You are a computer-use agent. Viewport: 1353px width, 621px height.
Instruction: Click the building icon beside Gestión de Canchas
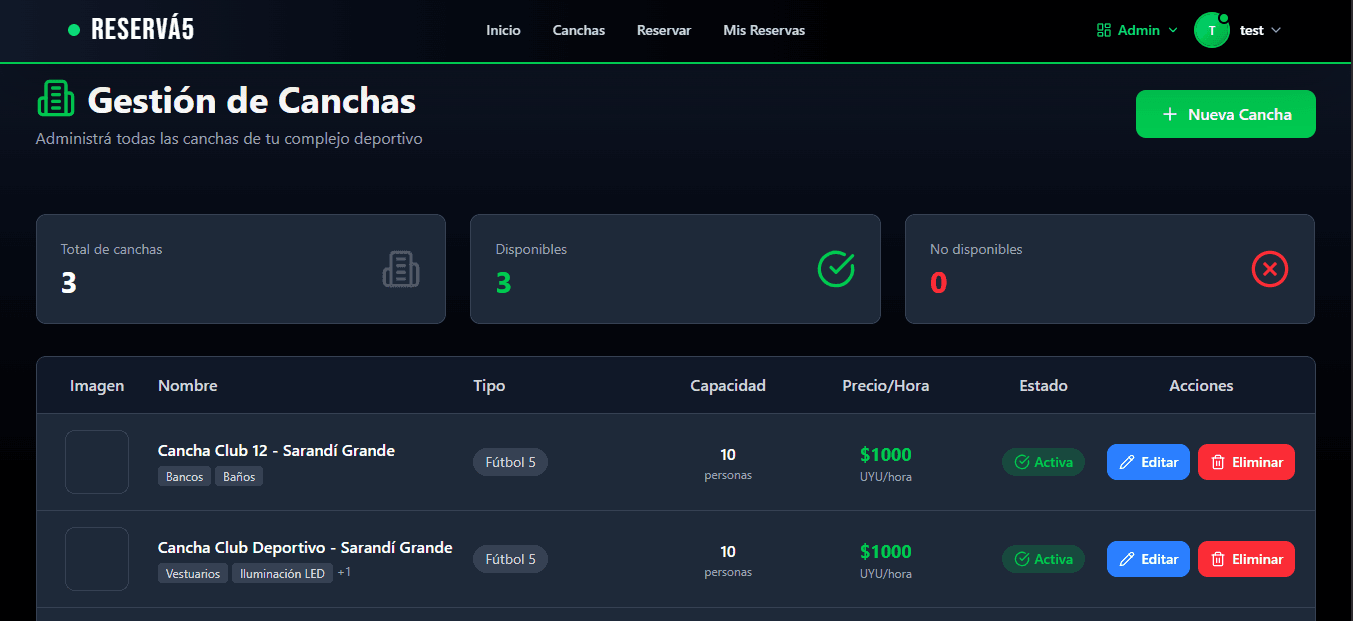pos(56,98)
